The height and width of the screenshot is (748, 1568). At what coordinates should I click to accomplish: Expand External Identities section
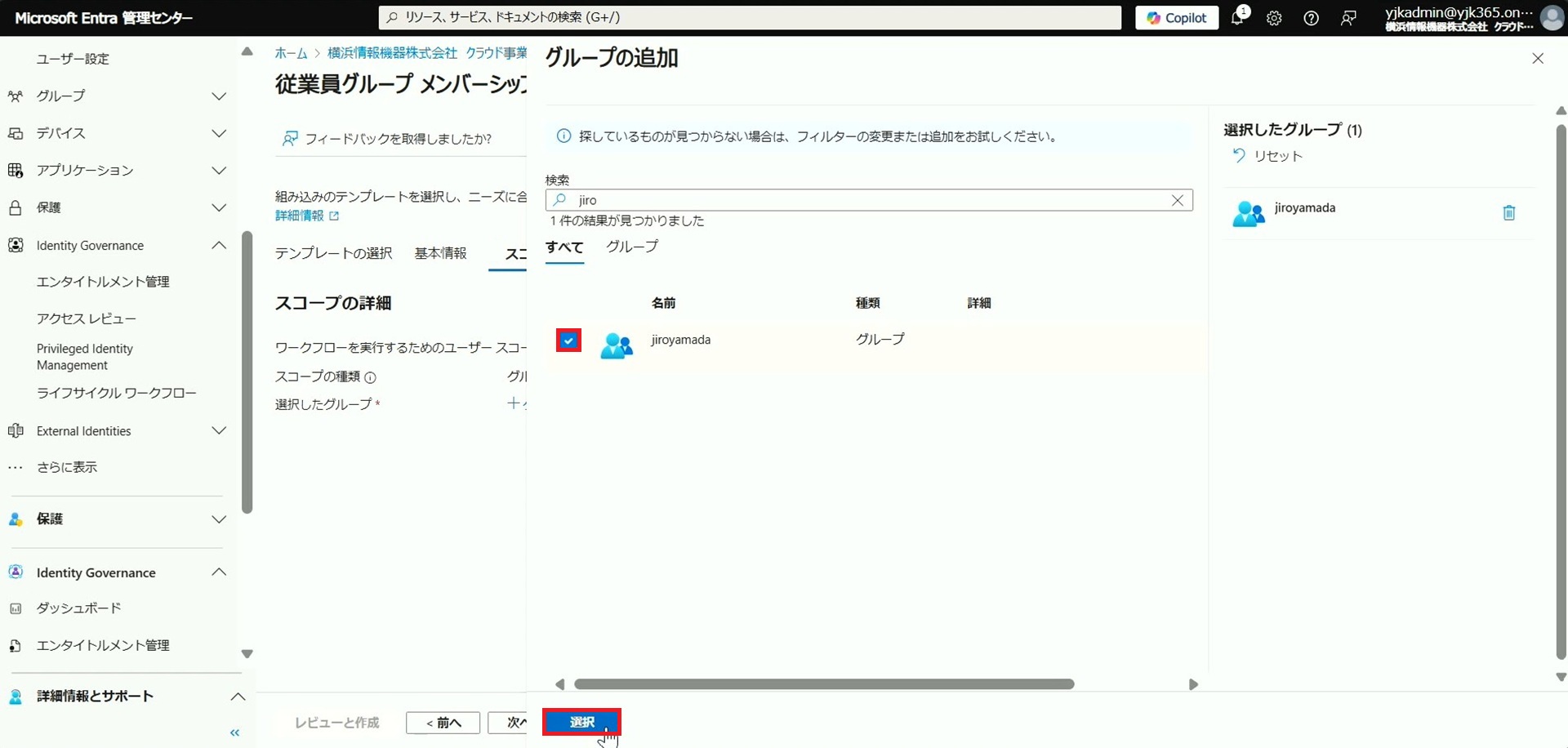coord(219,431)
